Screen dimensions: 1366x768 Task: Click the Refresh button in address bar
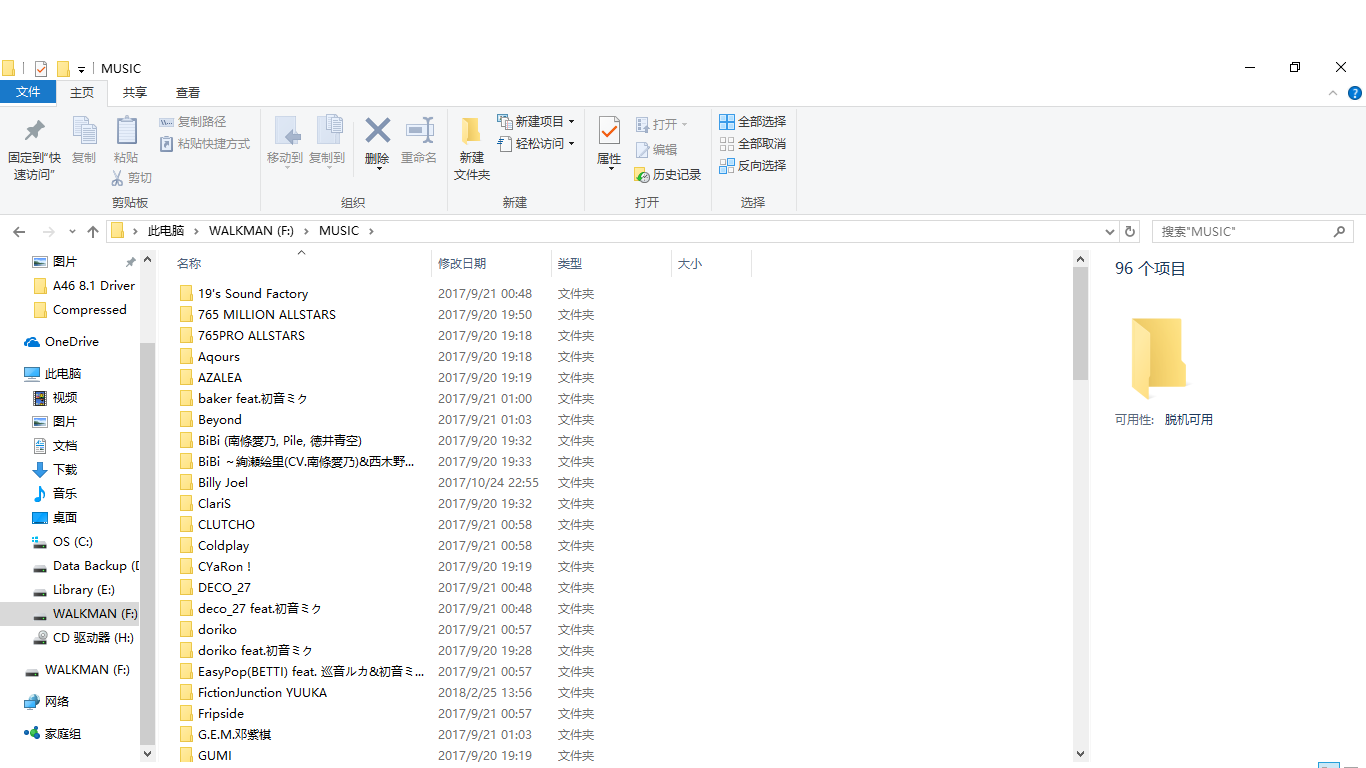tap(1130, 231)
